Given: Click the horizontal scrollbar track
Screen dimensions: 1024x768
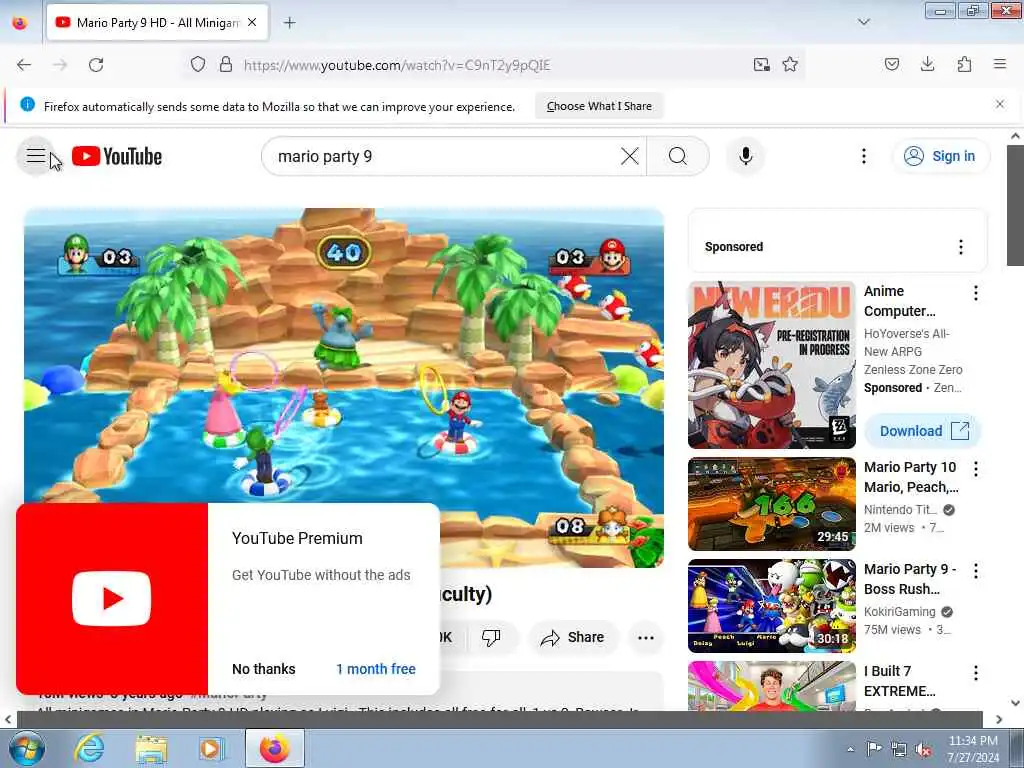Looking at the screenshot, I should (499, 719).
